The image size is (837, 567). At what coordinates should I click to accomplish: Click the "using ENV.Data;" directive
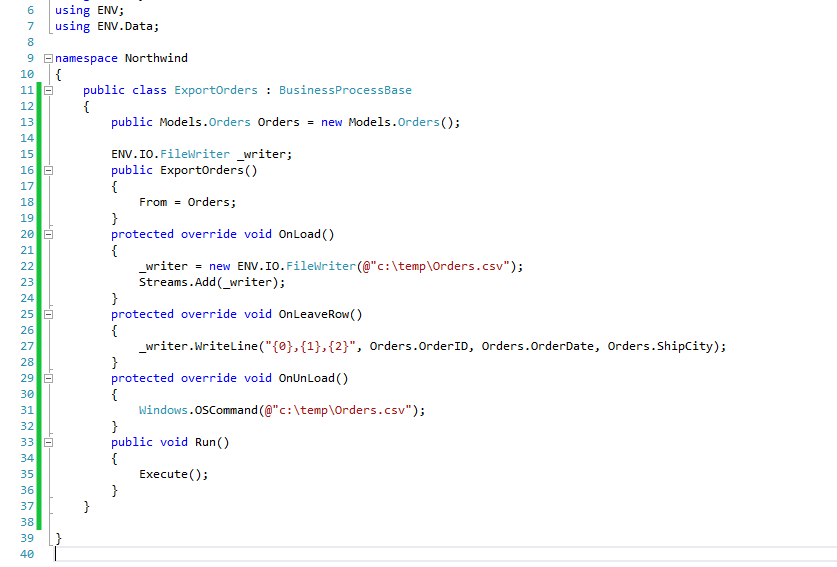coord(107,26)
